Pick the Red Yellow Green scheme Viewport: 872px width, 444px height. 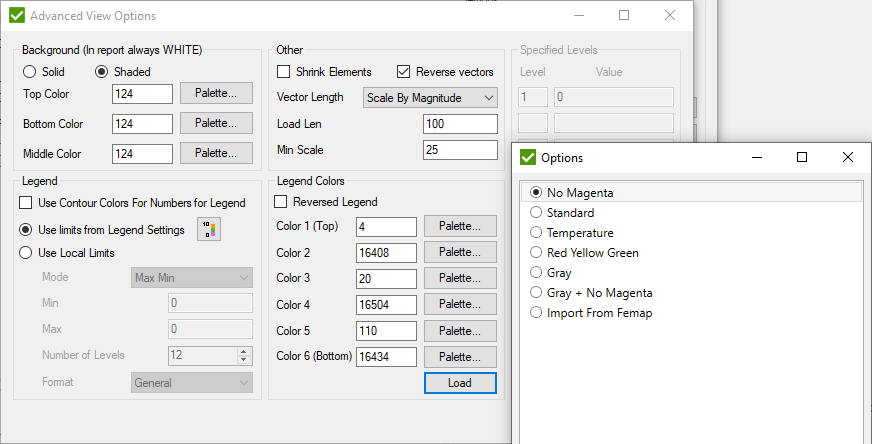click(536, 253)
